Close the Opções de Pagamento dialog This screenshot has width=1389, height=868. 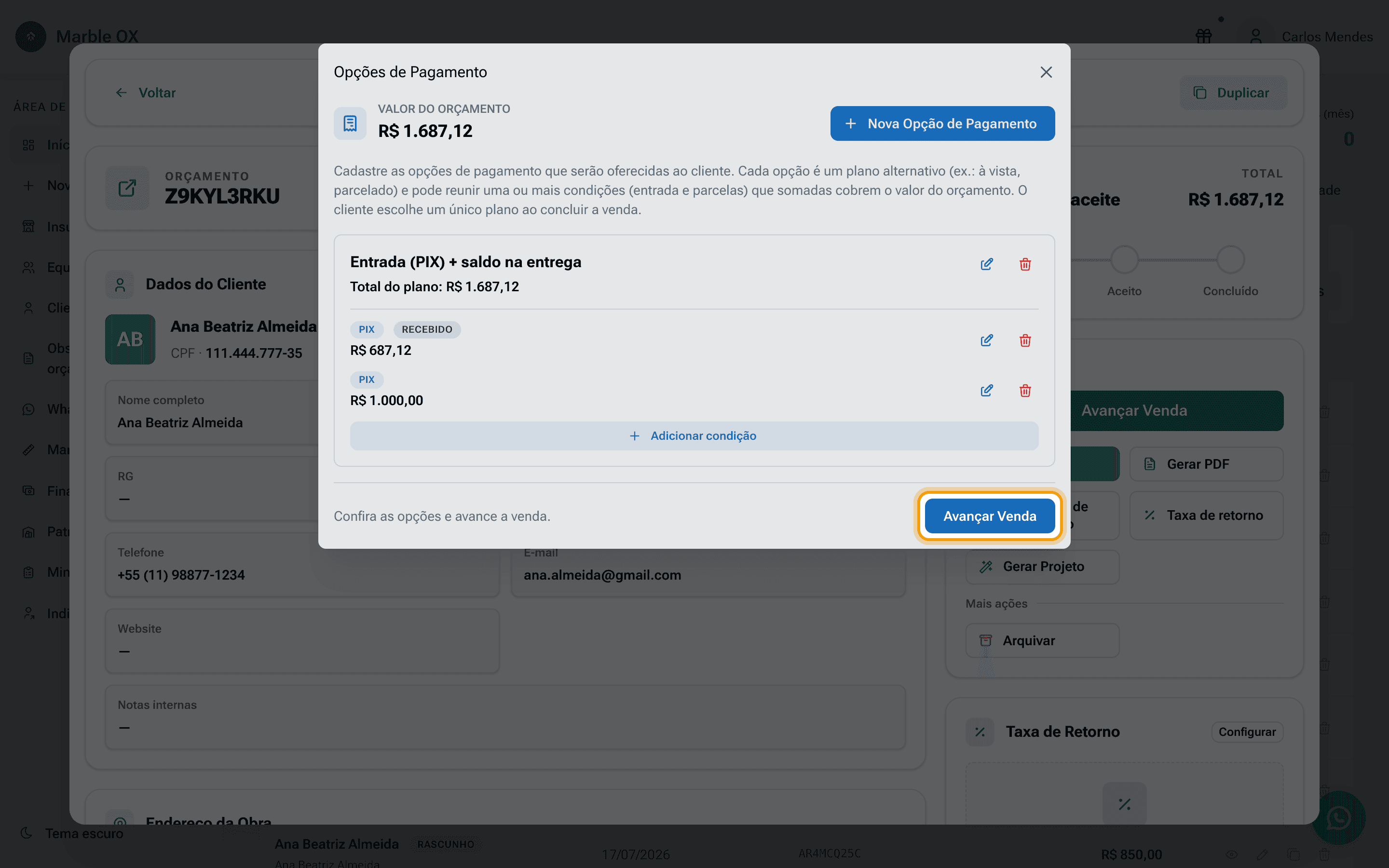pos(1046,72)
